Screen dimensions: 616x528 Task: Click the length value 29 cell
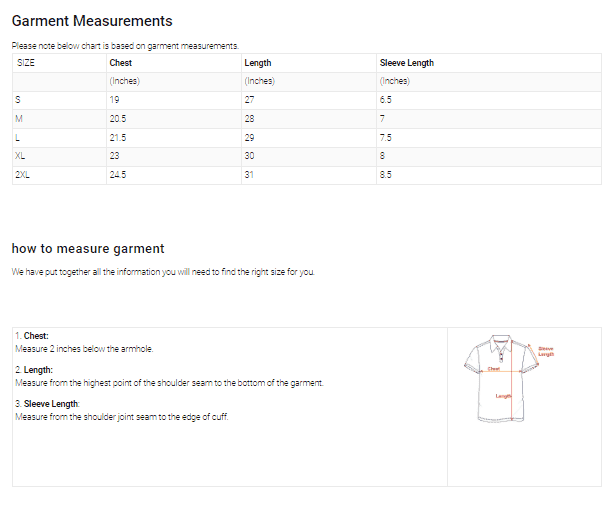(x=250, y=137)
